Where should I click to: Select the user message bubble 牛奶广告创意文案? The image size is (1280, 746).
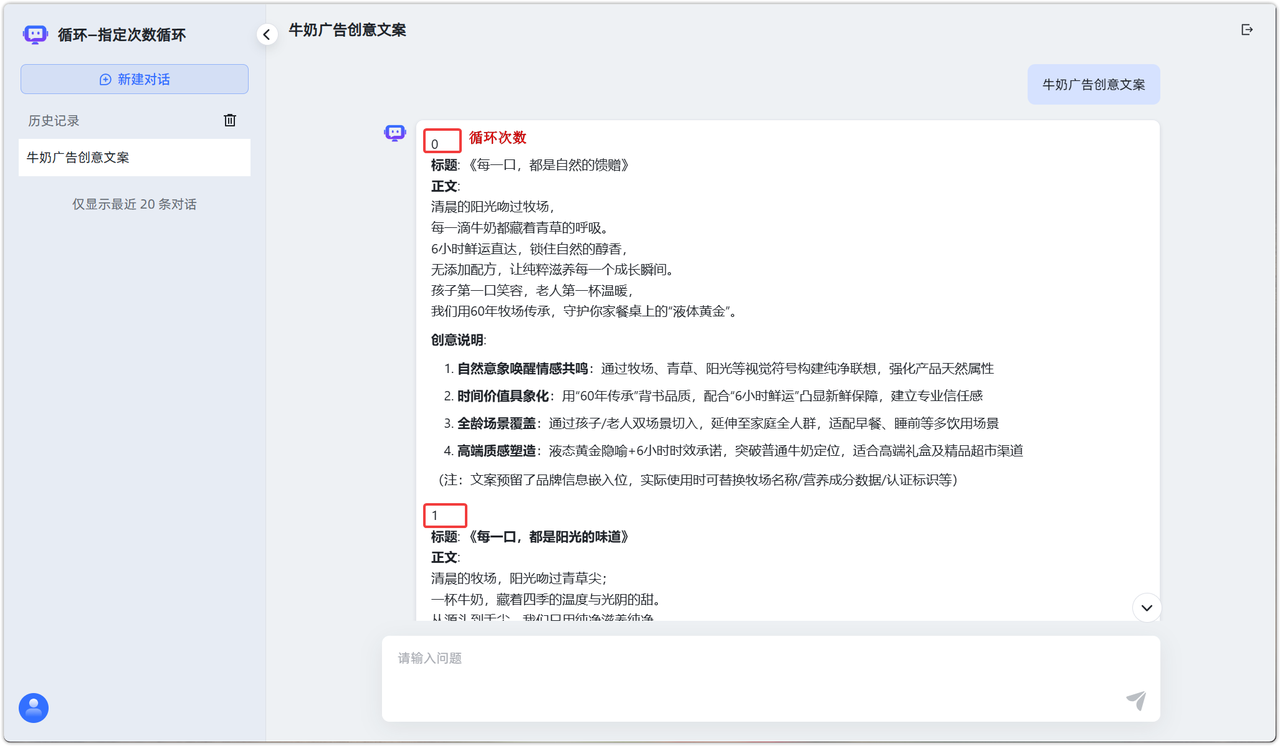[x=1093, y=85]
